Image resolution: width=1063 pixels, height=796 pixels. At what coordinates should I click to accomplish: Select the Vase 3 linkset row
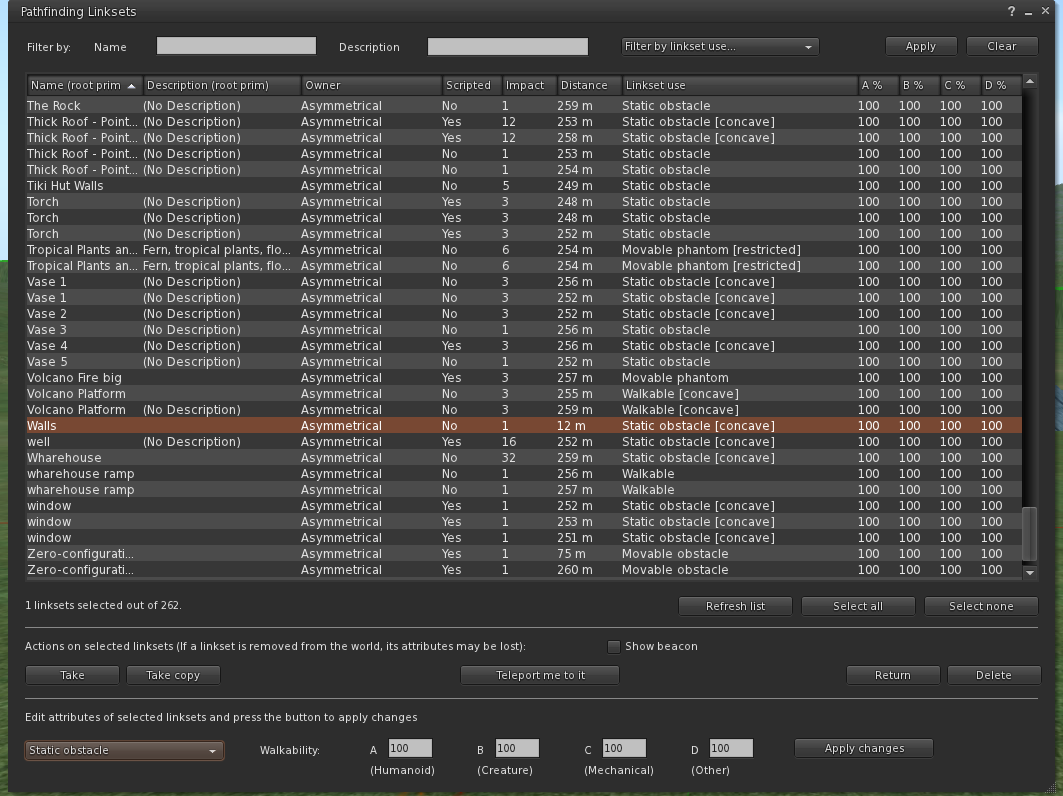pyautogui.click(x=523, y=330)
